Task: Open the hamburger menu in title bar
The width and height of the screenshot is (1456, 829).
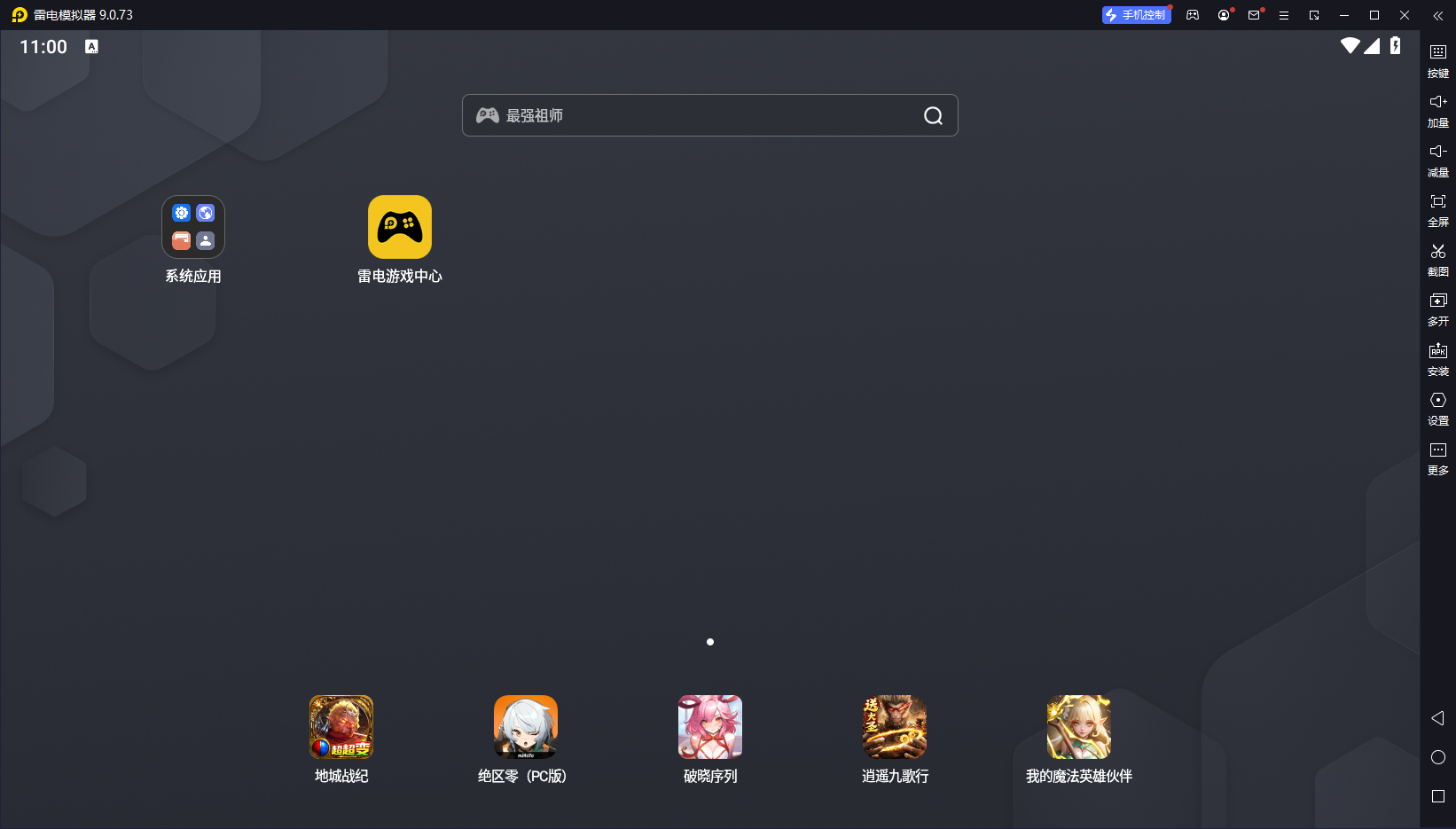Action: tap(1284, 15)
